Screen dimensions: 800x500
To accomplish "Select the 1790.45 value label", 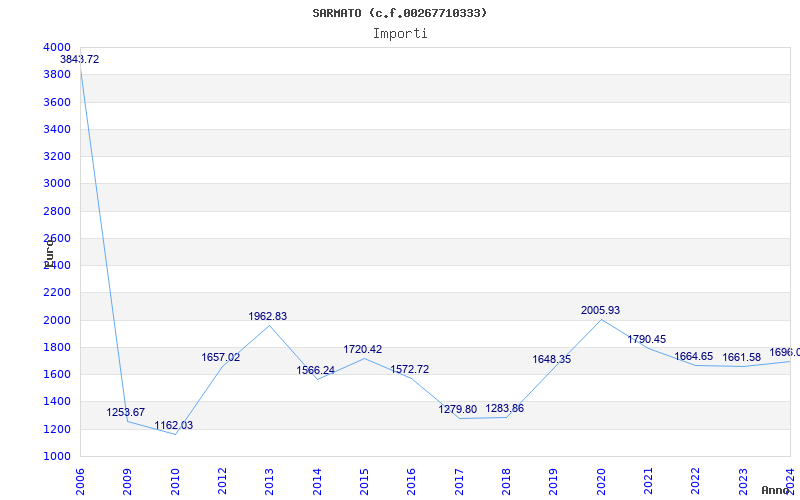I will click(x=647, y=339).
